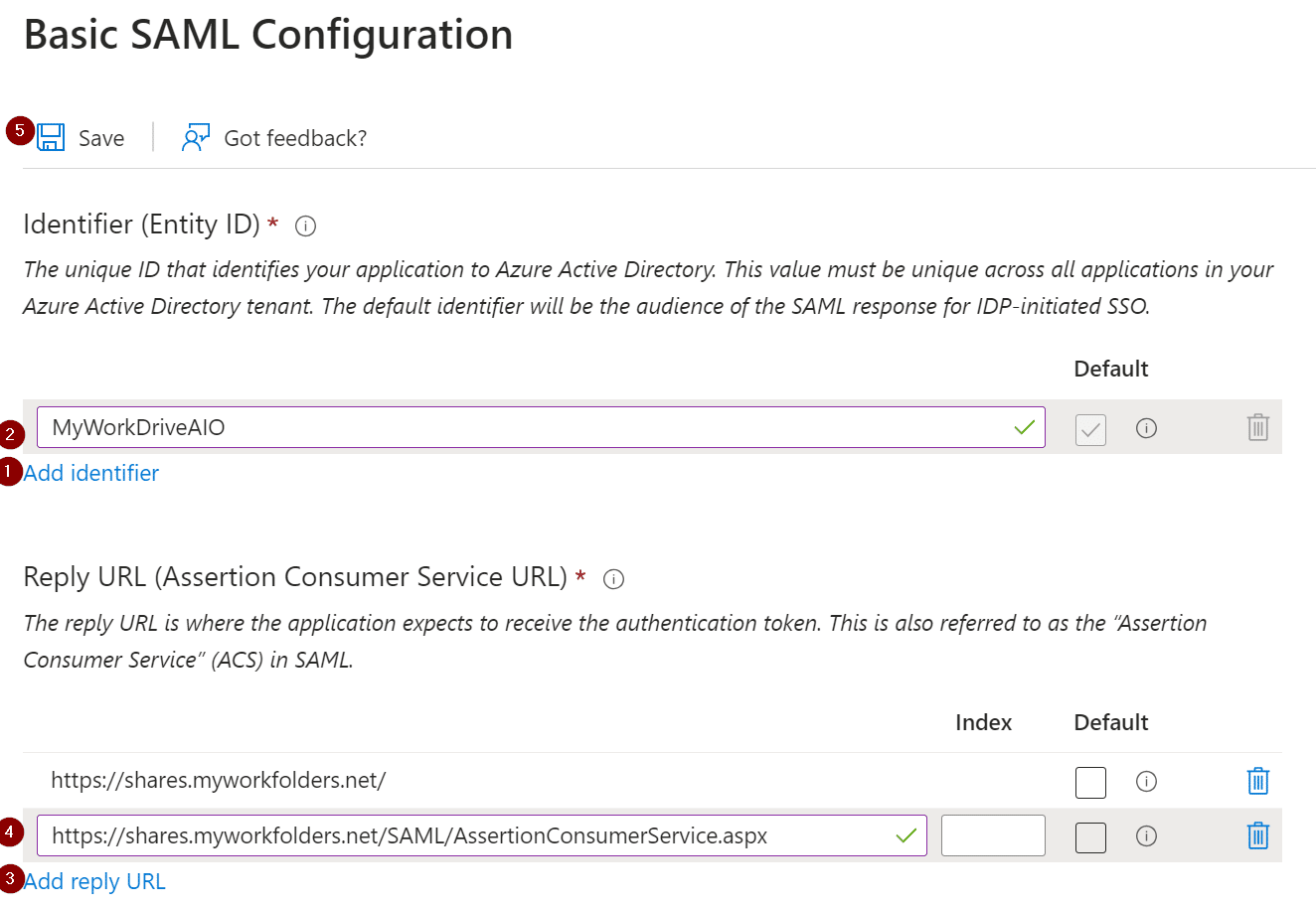Delete the MyWorkDriveAIO identifier using its trash icon

[1258, 427]
